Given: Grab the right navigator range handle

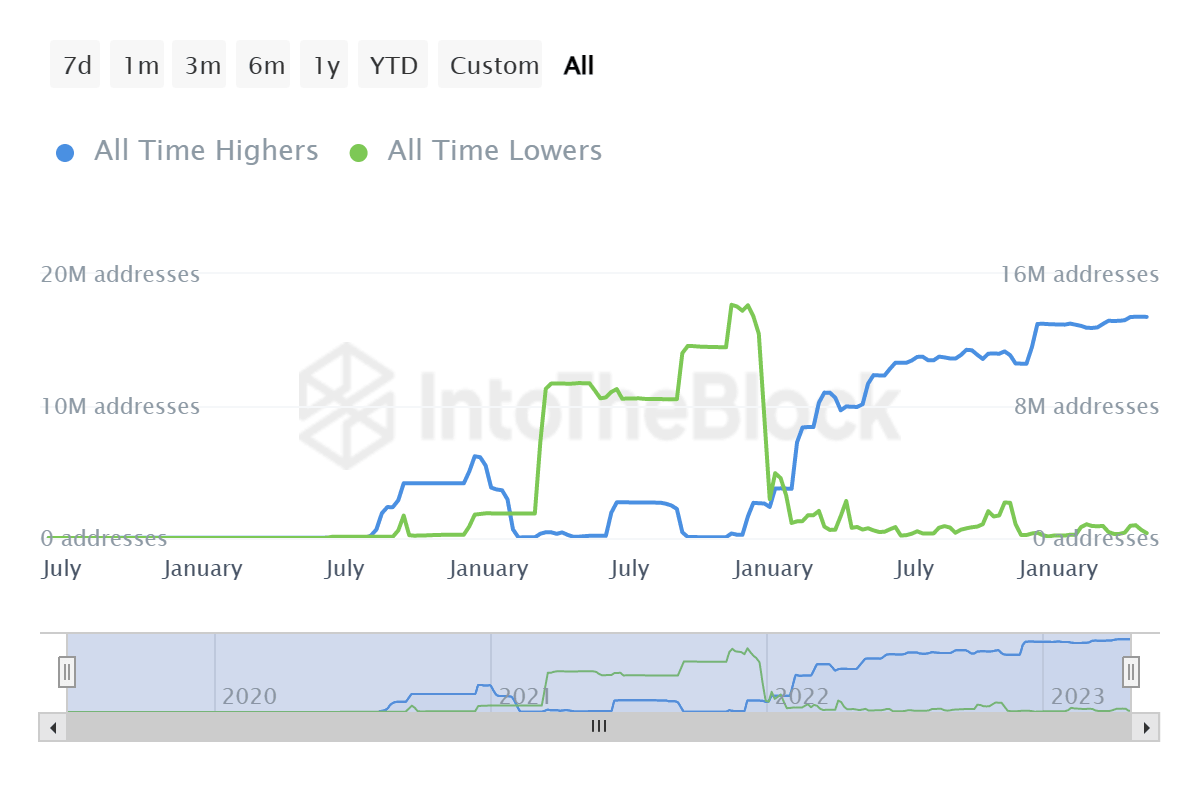Looking at the screenshot, I should click(x=1131, y=671).
